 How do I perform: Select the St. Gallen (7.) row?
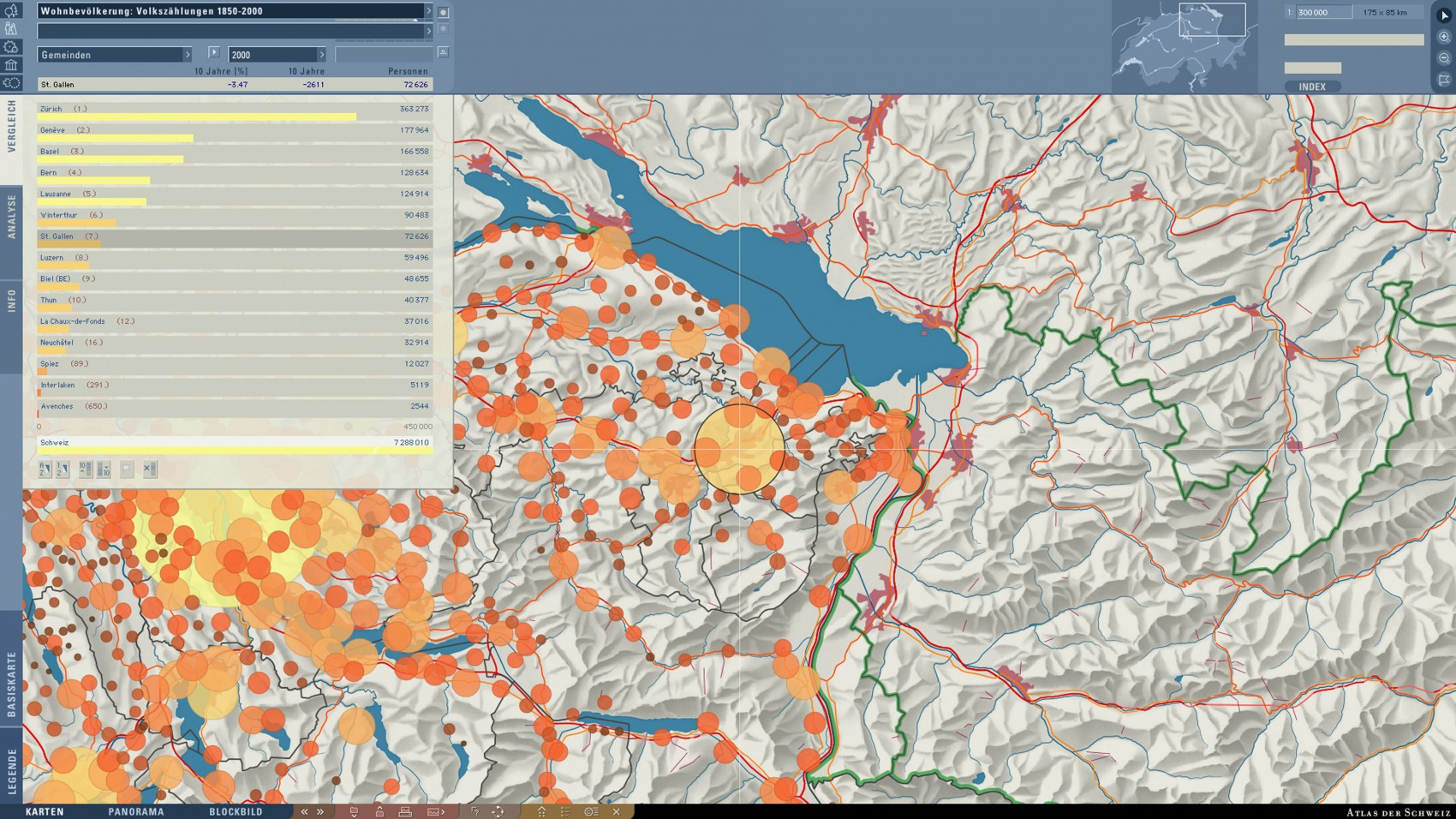pos(235,239)
